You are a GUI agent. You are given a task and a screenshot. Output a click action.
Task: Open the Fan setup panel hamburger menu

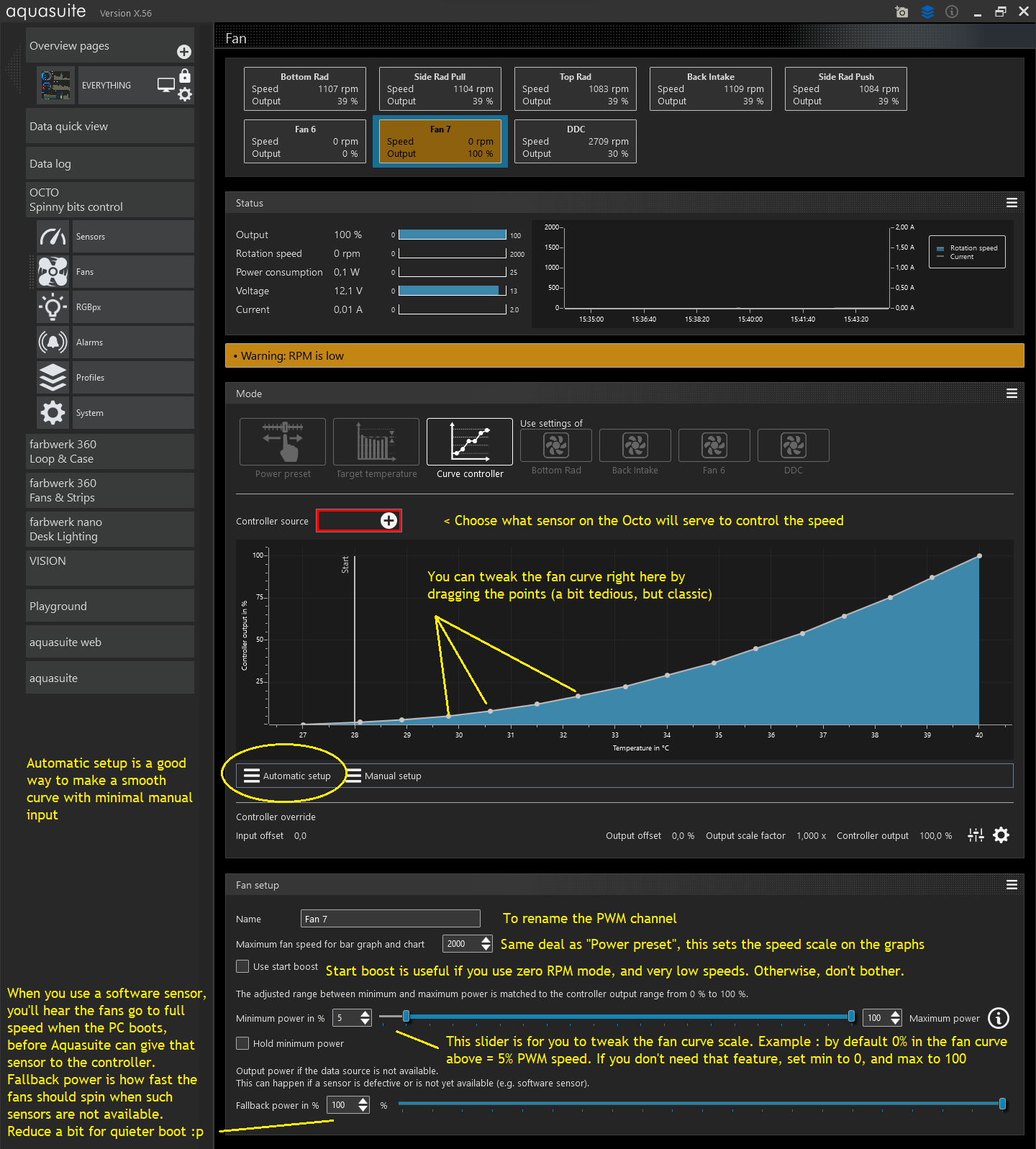[x=1012, y=885]
